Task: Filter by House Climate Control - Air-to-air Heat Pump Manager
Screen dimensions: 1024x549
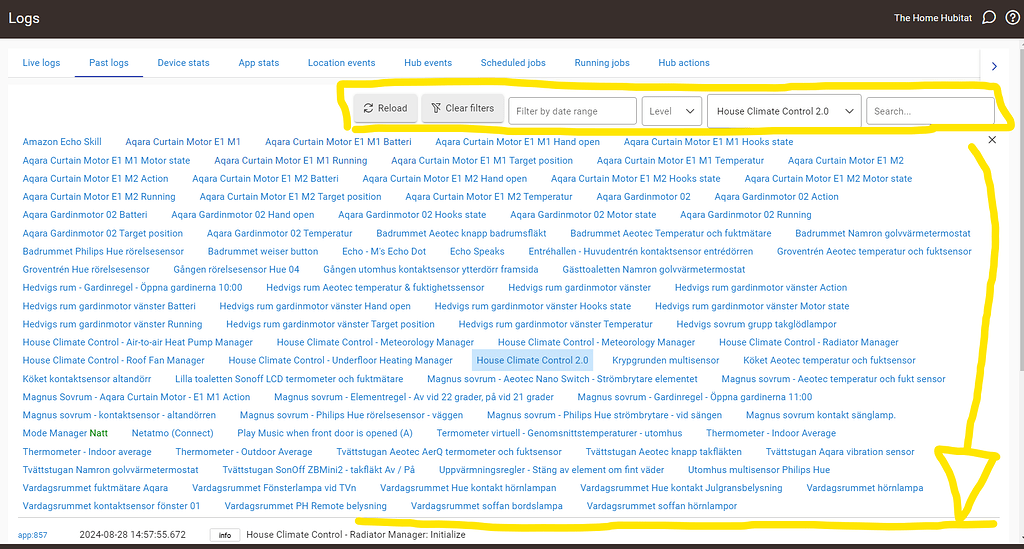Action: coord(138,342)
